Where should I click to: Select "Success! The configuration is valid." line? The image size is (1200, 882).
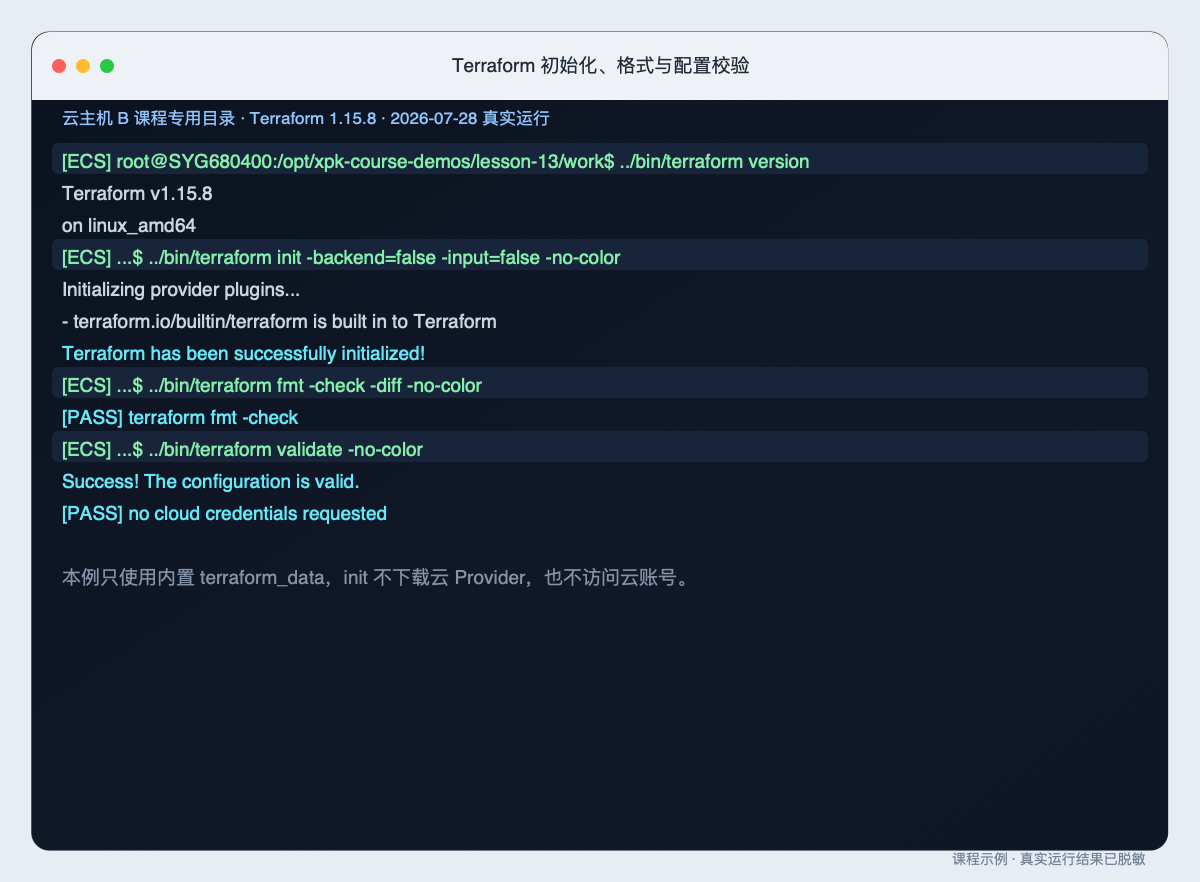point(211,481)
